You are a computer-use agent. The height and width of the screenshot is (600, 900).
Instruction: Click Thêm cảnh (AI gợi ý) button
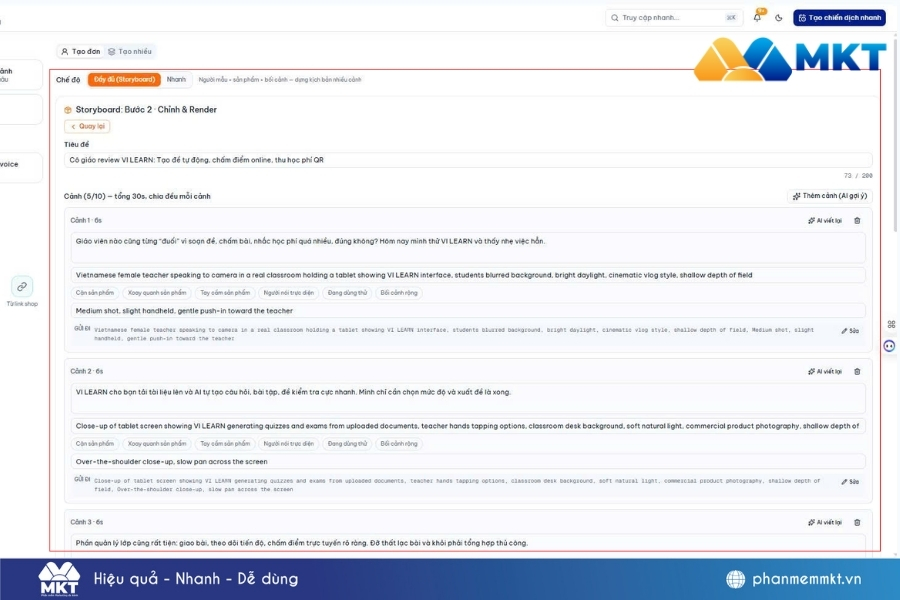pos(829,196)
